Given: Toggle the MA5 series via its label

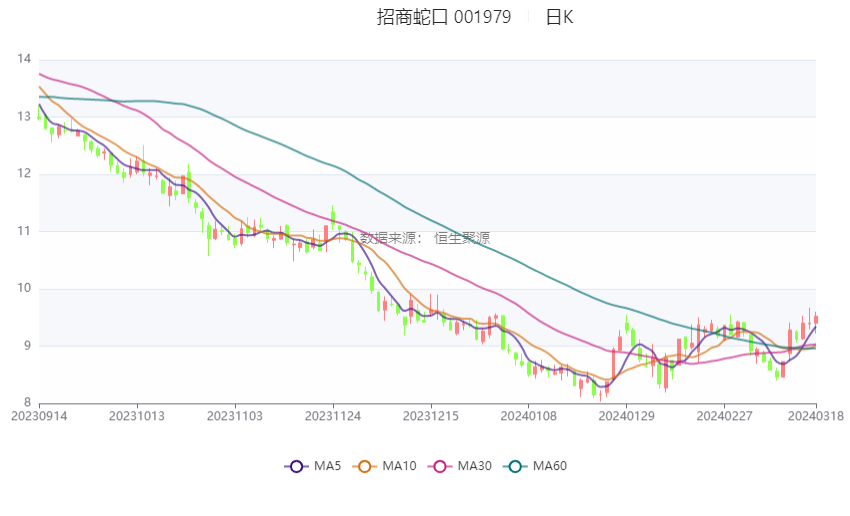Looking at the screenshot, I should pos(328,466).
